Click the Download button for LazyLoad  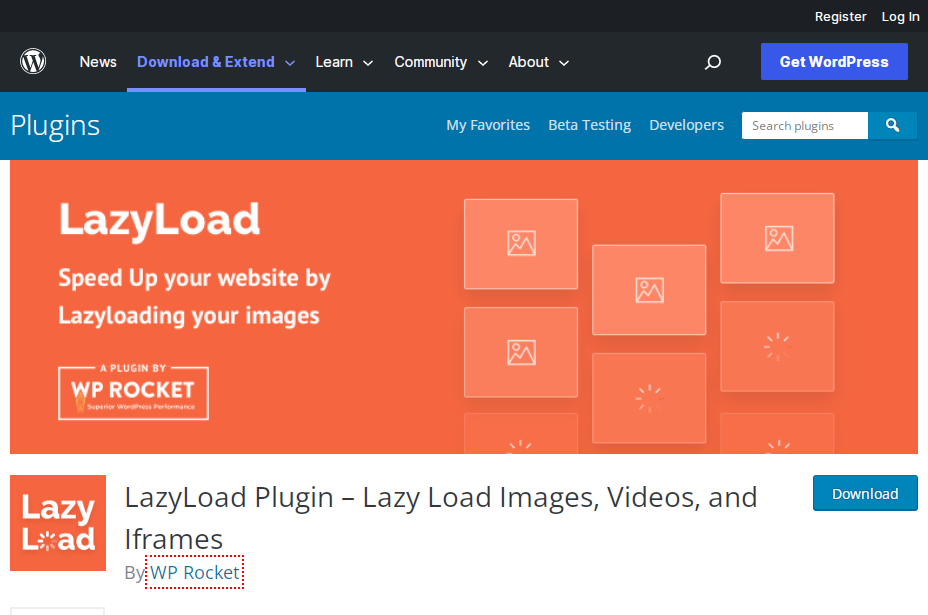click(864, 493)
